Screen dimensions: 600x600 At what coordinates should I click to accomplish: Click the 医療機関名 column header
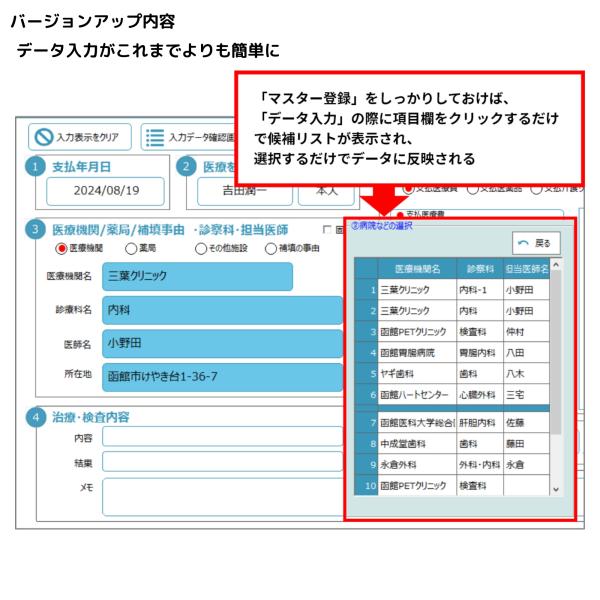[x=417, y=268]
